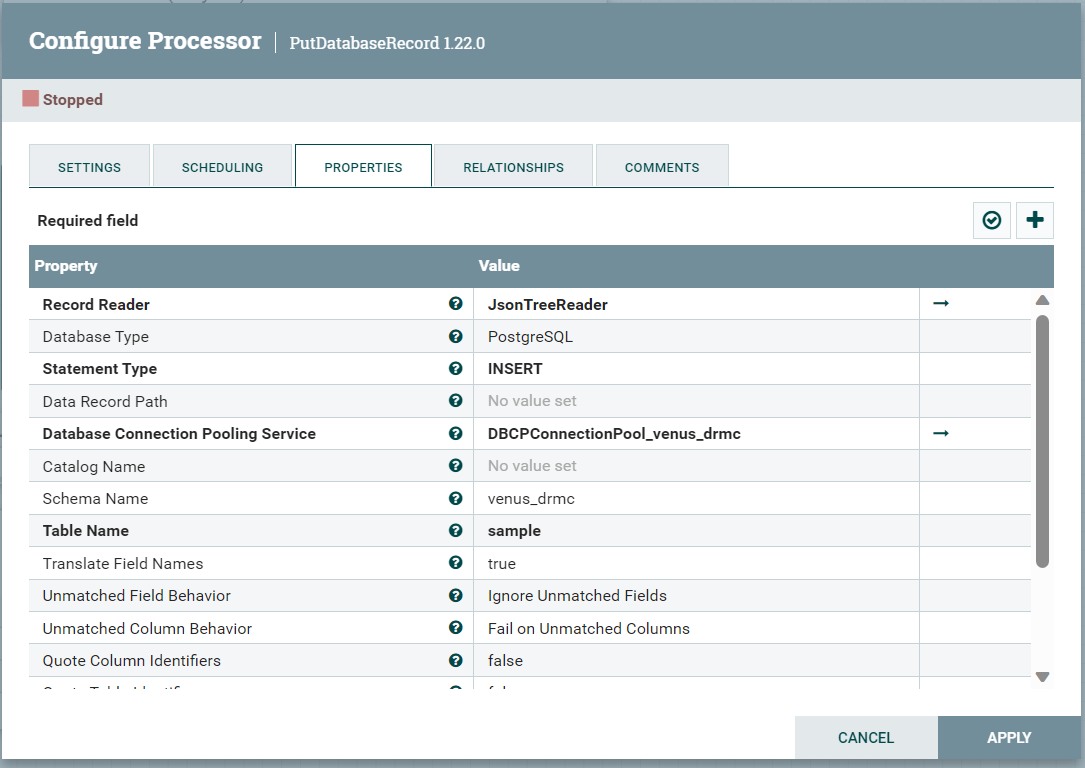1085x768 pixels.
Task: Change Translate Field Names true value
Action: point(696,563)
